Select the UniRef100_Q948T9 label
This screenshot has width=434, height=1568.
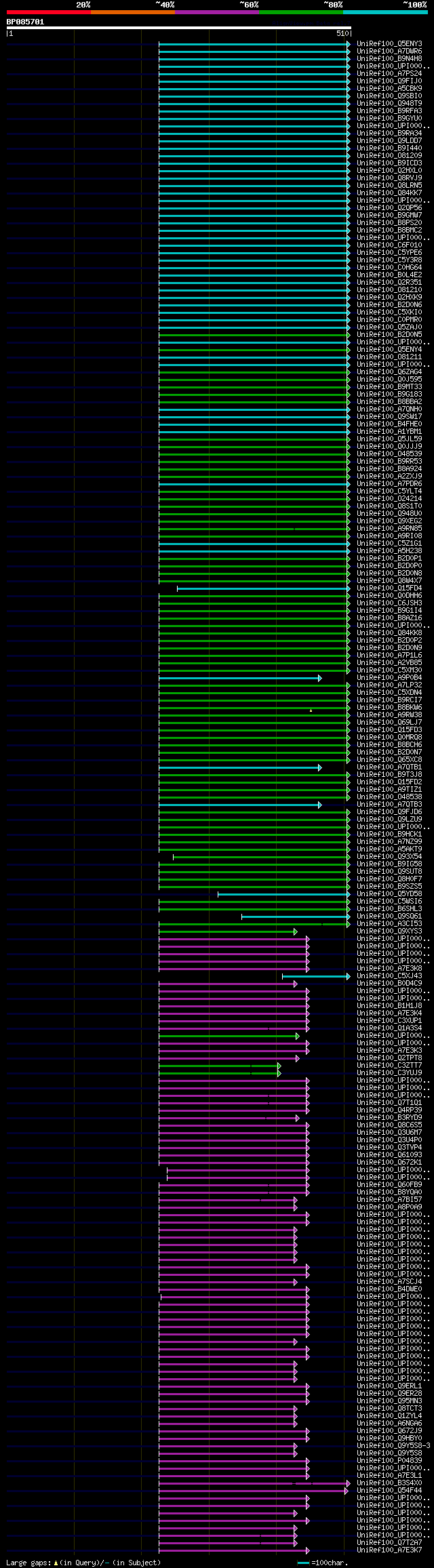(x=389, y=104)
